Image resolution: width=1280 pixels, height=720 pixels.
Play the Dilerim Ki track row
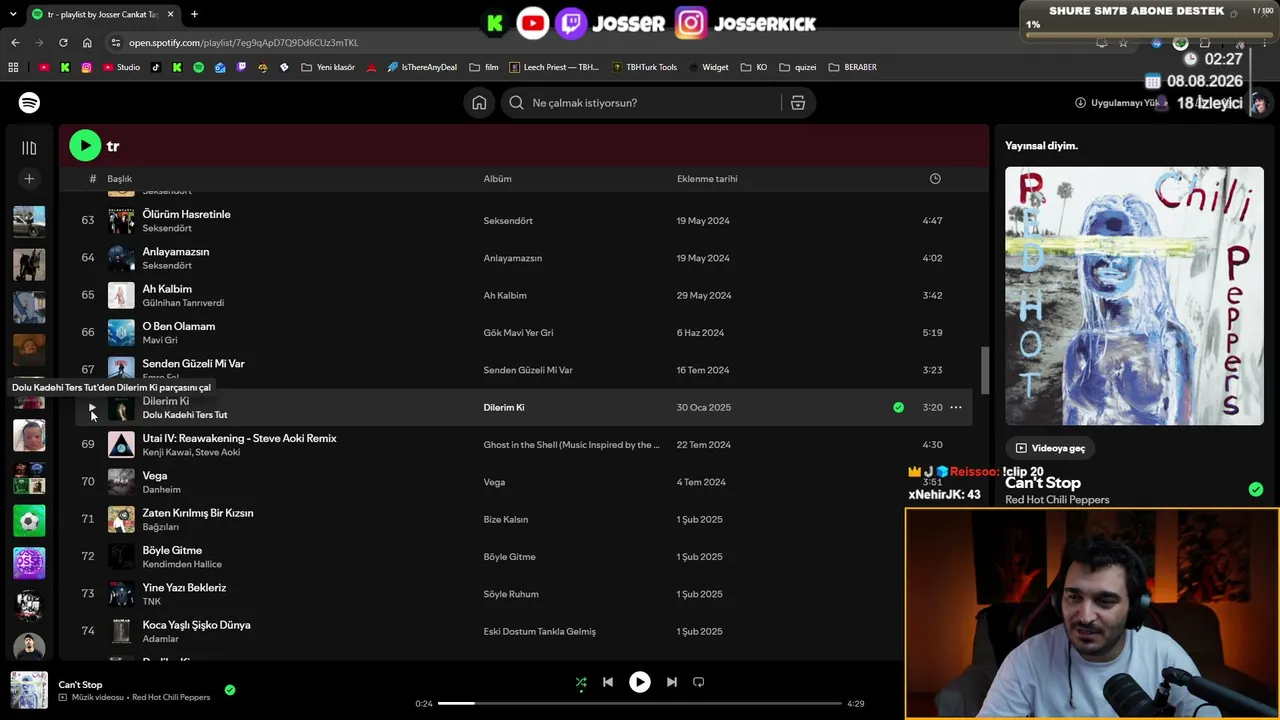pos(92,408)
